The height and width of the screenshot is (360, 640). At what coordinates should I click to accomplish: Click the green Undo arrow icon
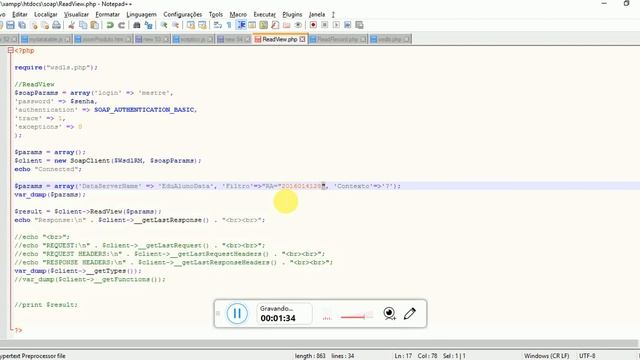point(110,25)
